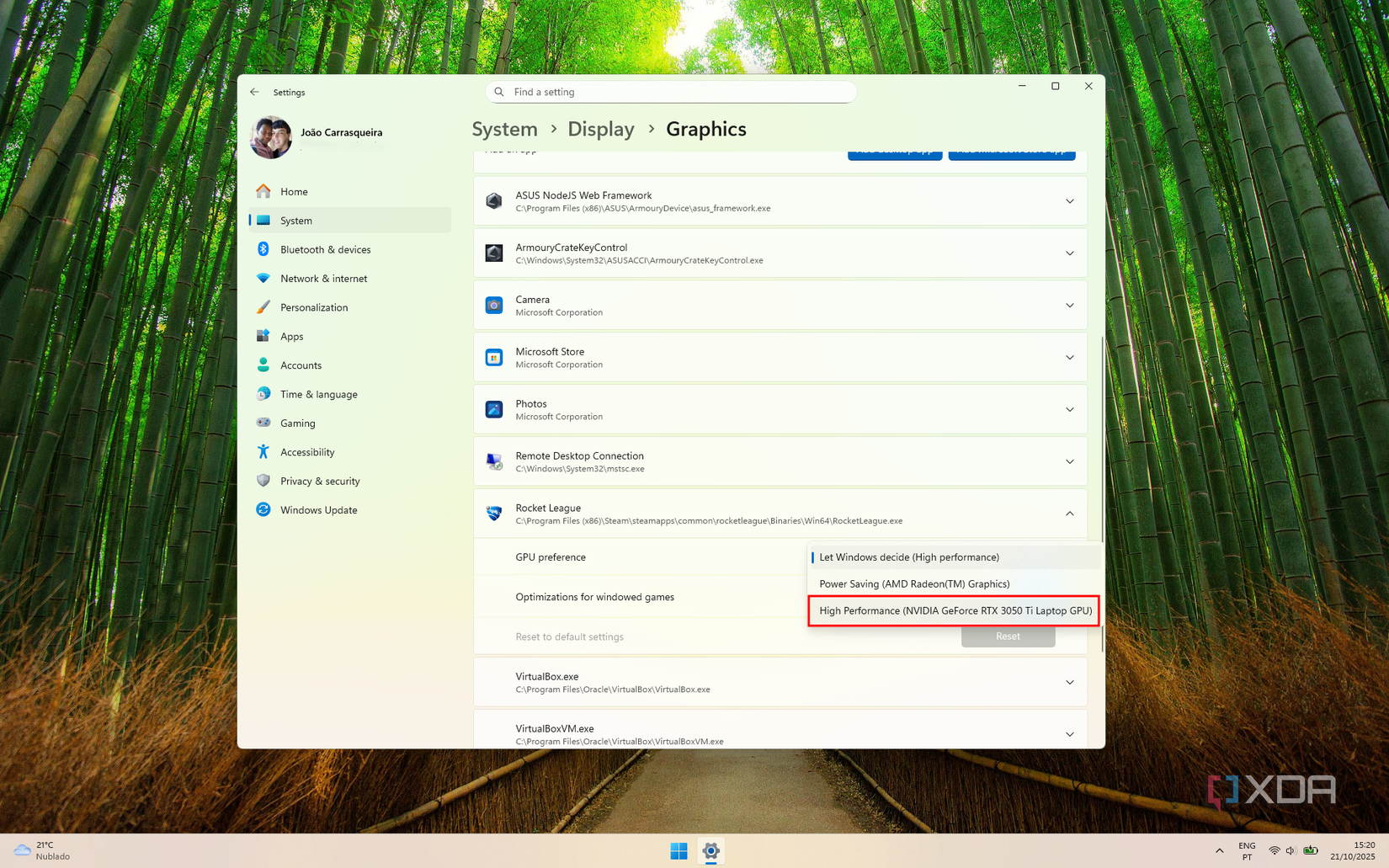This screenshot has height=868, width=1389.
Task: Select the Bluetooth & devices icon
Action: tap(265, 249)
